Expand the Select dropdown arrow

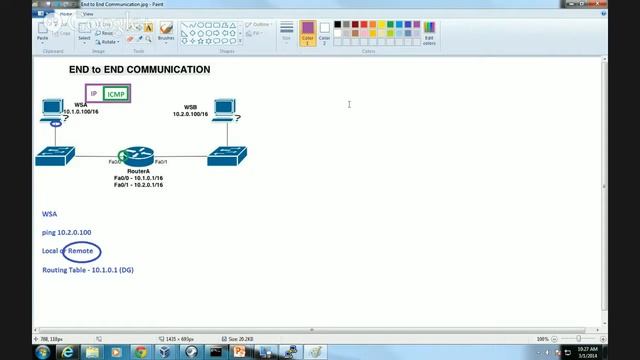click(x=84, y=43)
